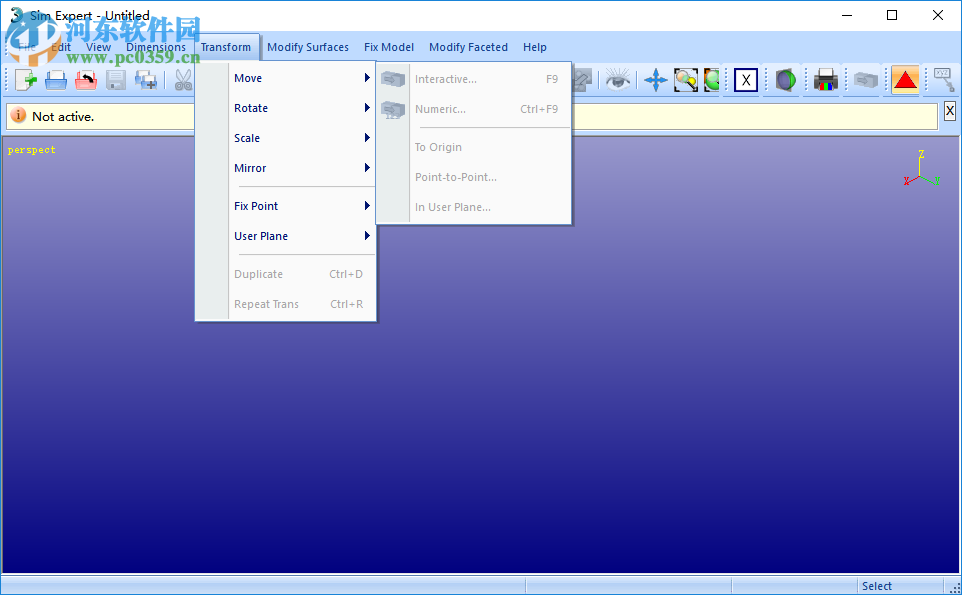Select the New Model icon
Image resolution: width=962 pixels, height=595 pixels.
(24, 80)
